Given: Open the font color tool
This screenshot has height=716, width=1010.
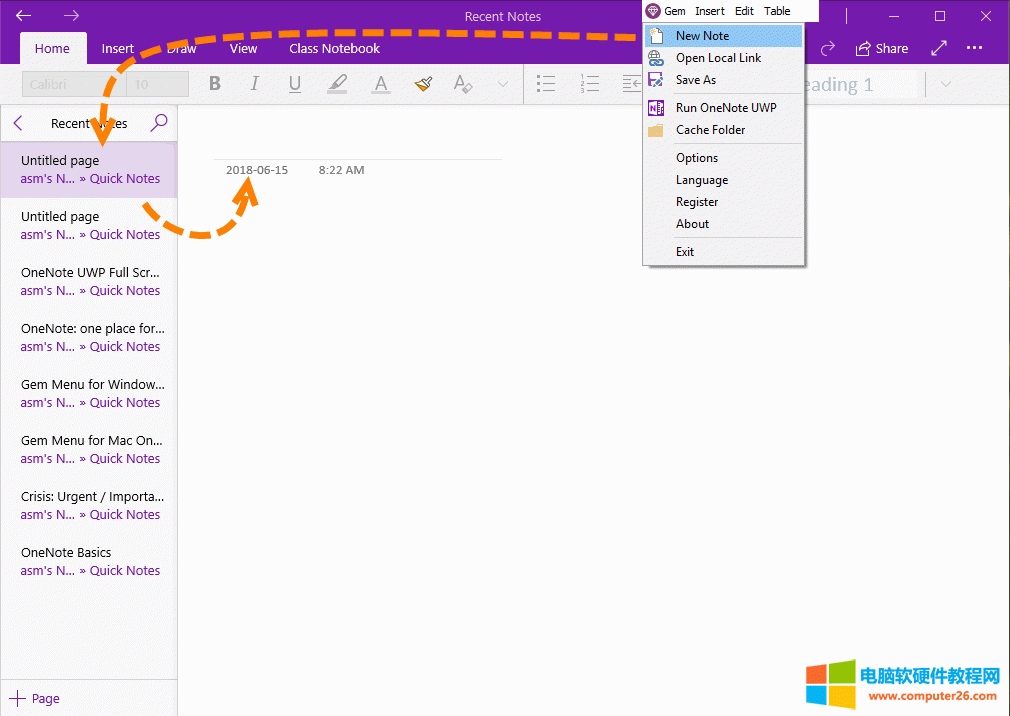Looking at the screenshot, I should [x=380, y=84].
